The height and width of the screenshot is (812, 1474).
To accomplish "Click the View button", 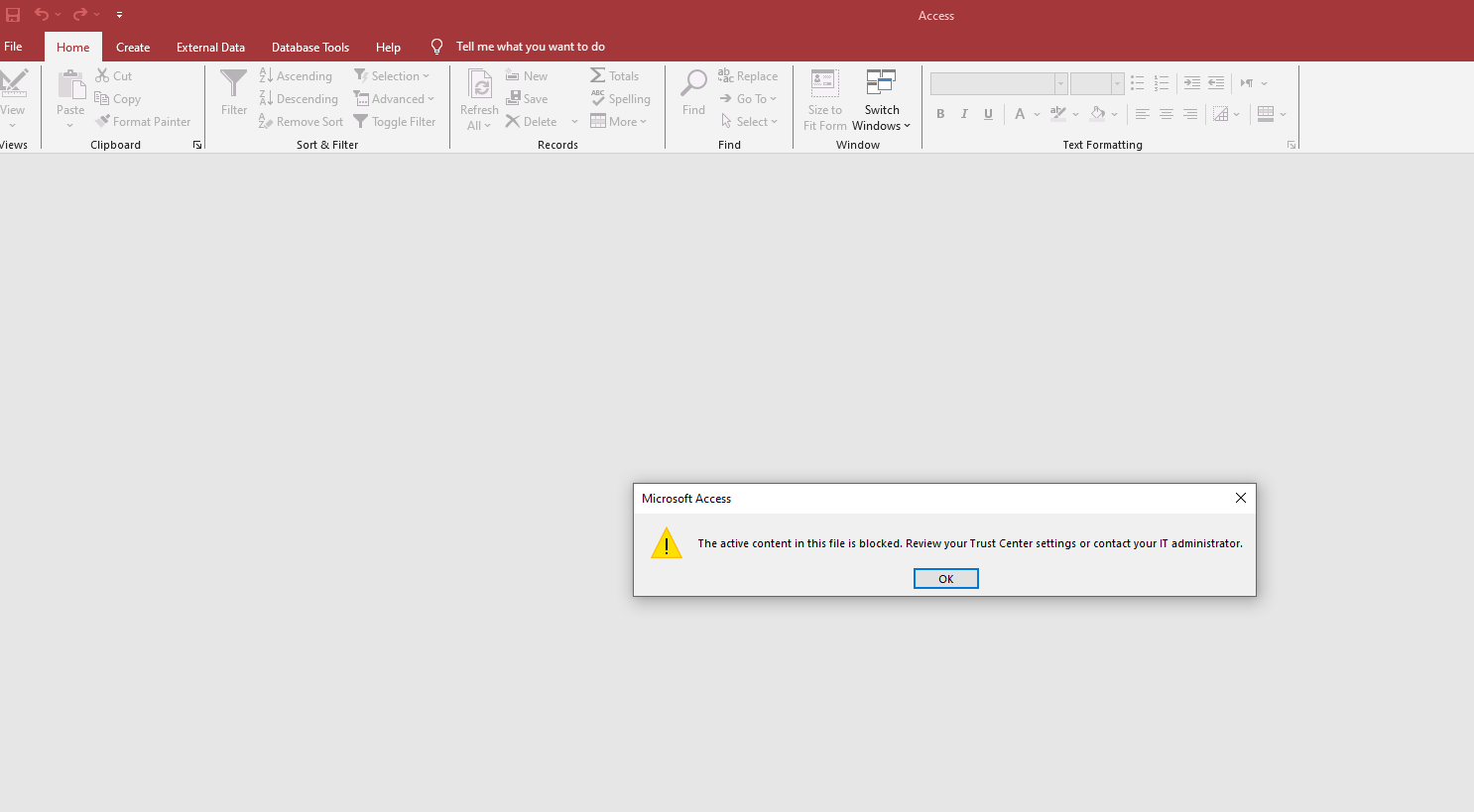I will point(13,98).
